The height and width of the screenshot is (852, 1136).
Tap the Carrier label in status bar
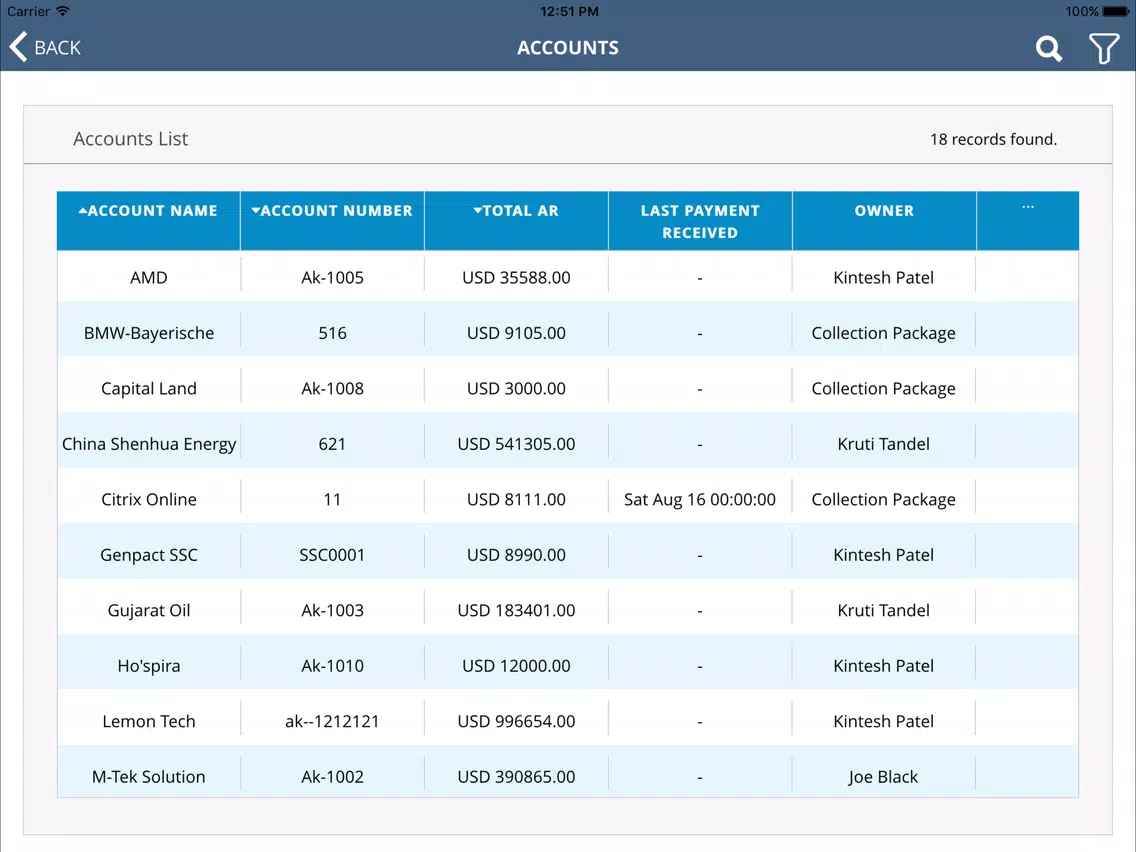(28, 11)
